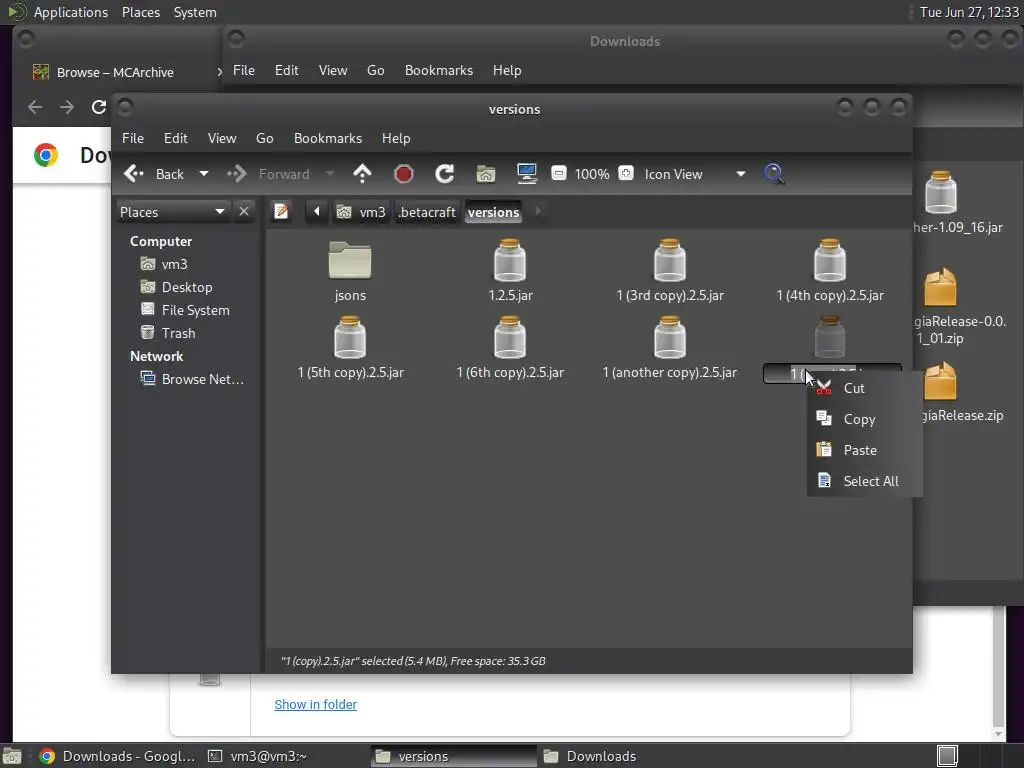This screenshot has width=1024, height=768.
Task: Select the 1_01.zip package in Downloads window
Action: [x=940, y=287]
